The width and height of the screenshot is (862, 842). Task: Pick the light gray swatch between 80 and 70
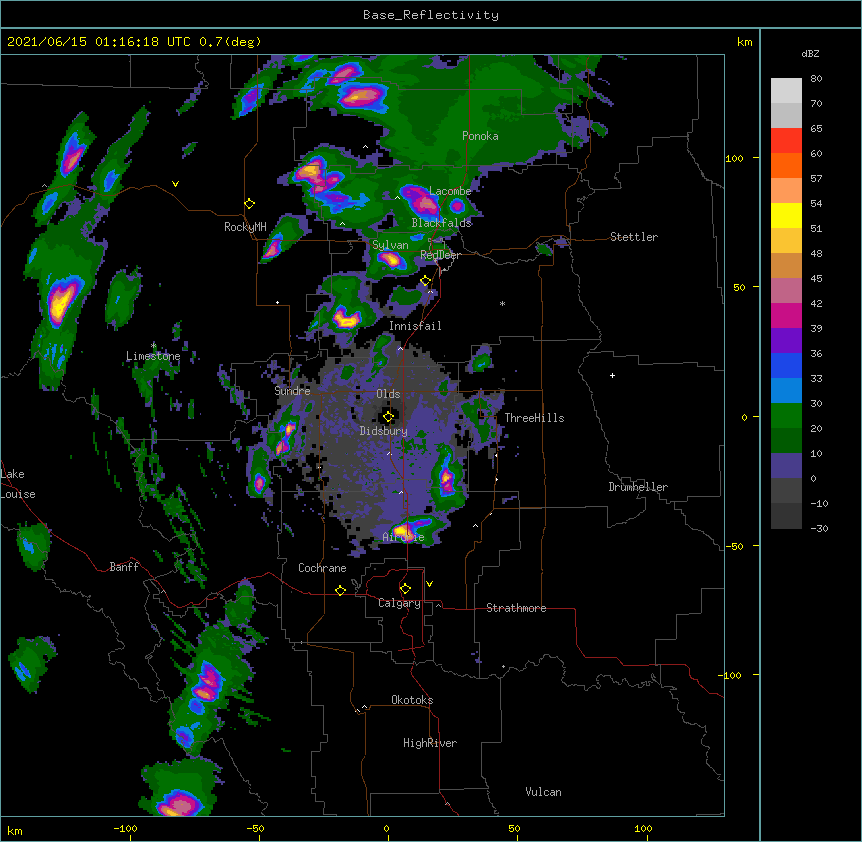[x=786, y=90]
